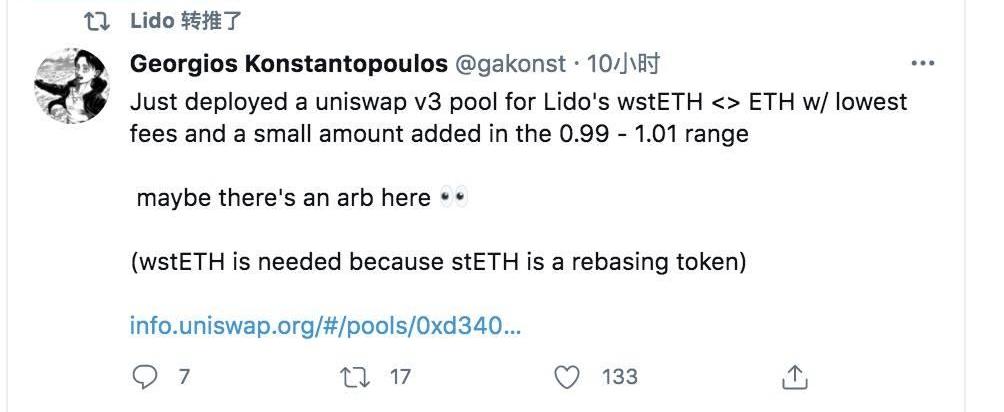
Task: Click the eyes emoji in the tweet
Action: (453, 198)
